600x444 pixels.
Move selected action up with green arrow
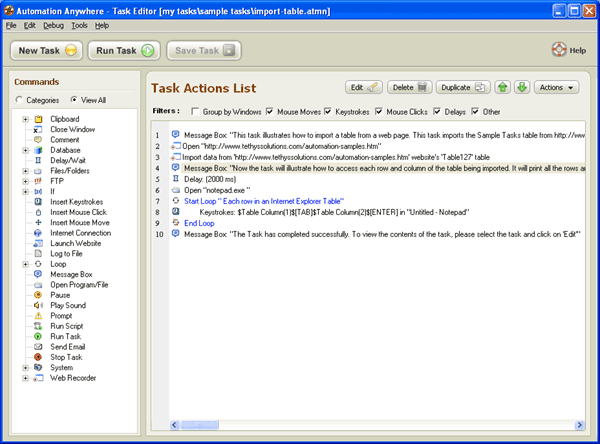point(503,87)
